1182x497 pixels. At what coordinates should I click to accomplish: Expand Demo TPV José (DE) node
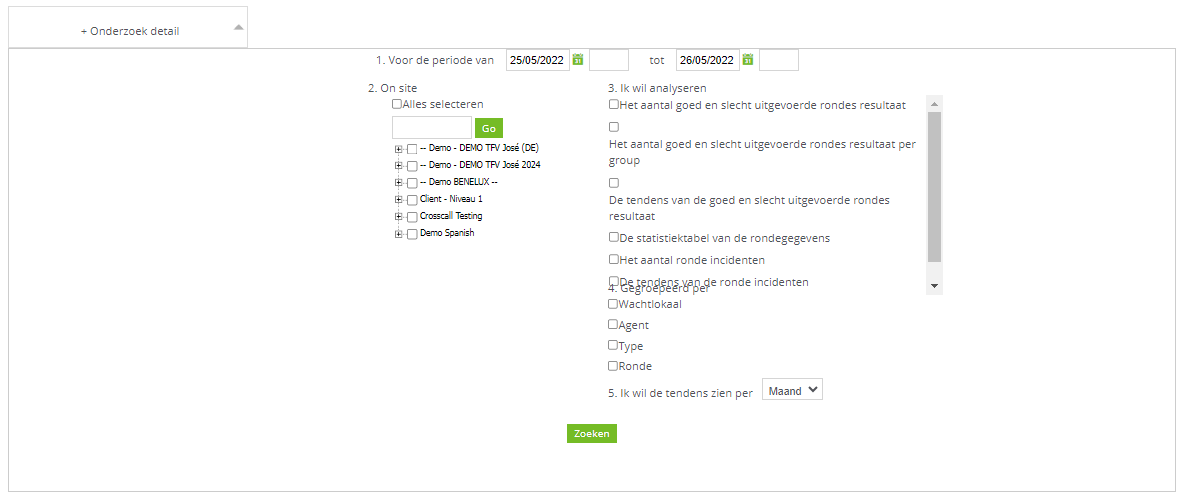[398, 149]
